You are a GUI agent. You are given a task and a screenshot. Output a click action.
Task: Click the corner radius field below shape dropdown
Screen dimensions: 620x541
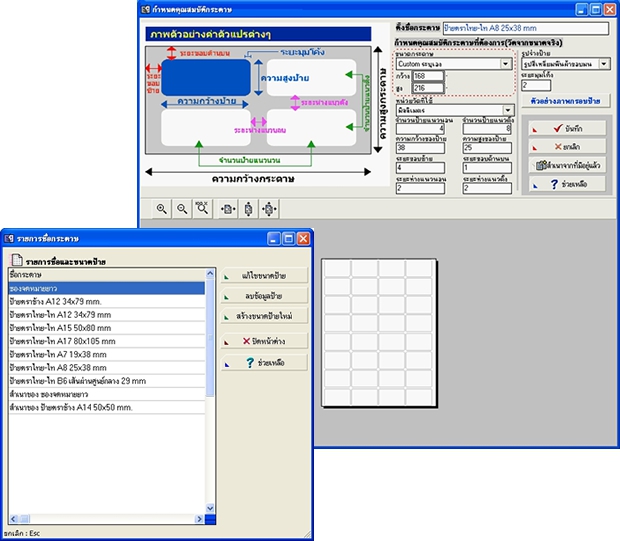click(536, 85)
